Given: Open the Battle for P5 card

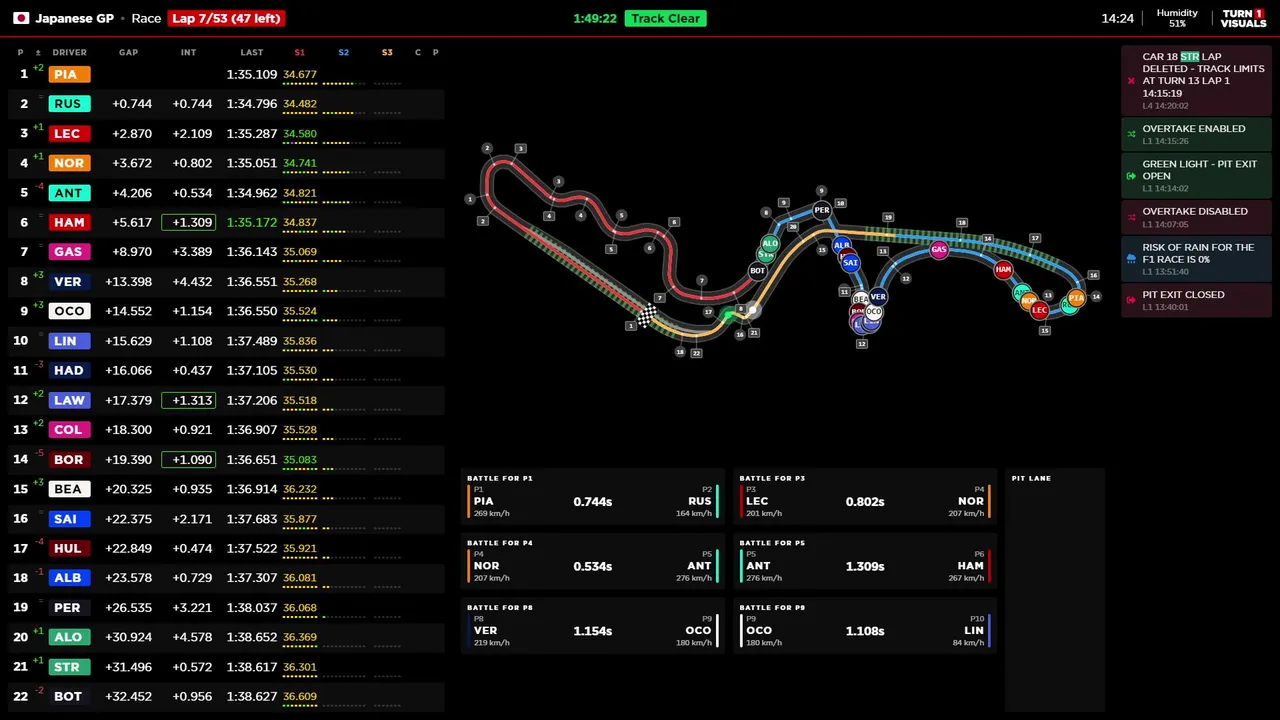Looking at the screenshot, I should (865, 560).
